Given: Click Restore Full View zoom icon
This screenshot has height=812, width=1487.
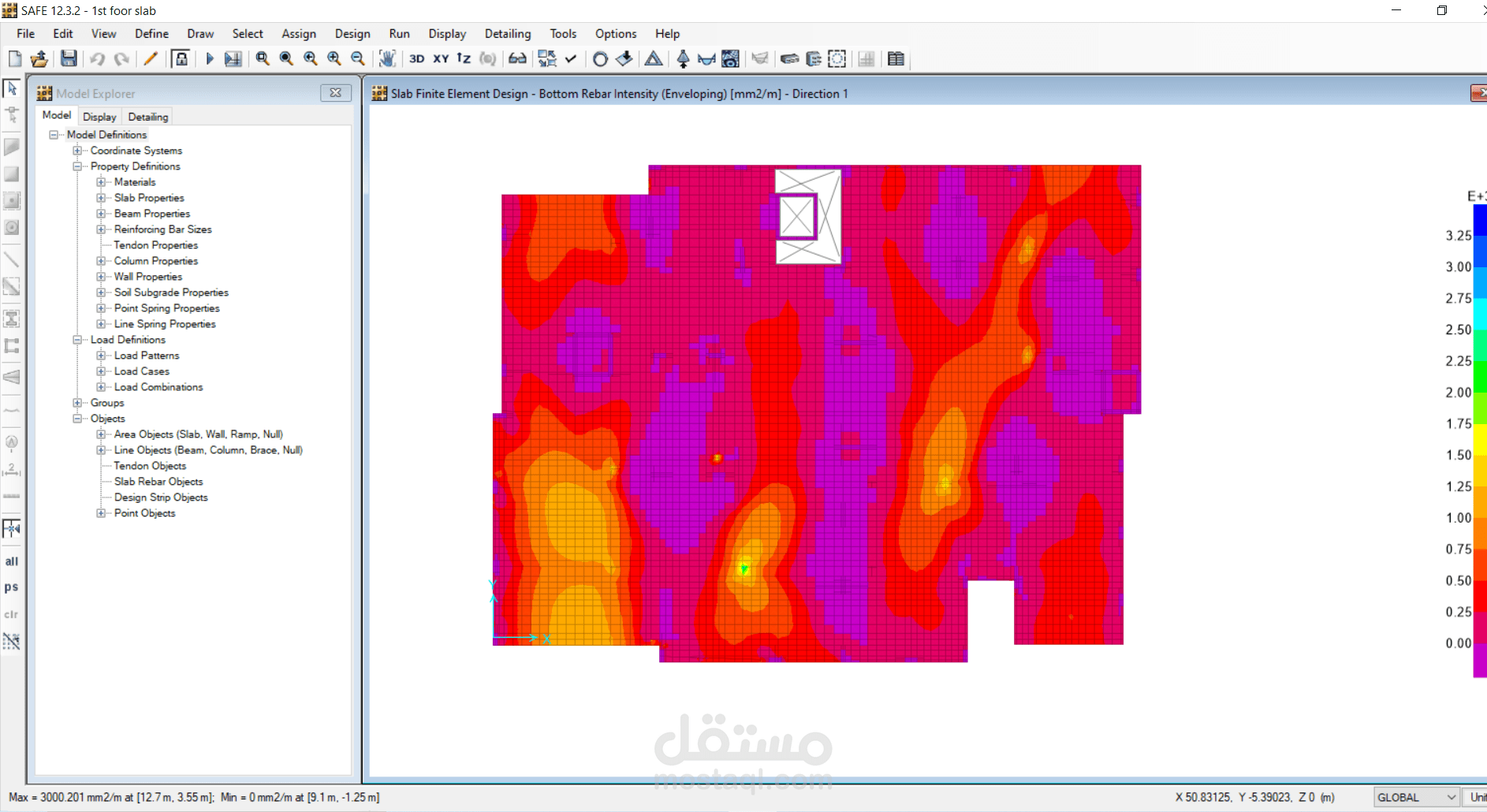Looking at the screenshot, I should [286, 59].
